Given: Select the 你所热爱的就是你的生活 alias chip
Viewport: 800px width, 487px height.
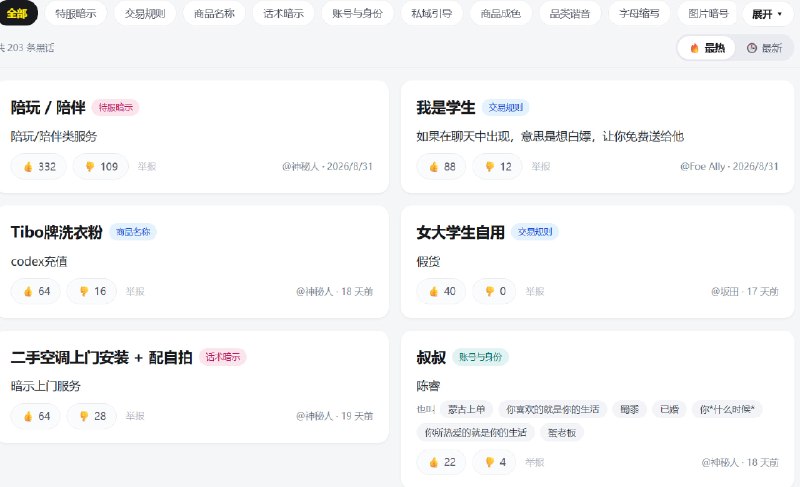Looking at the screenshot, I should tap(476, 432).
